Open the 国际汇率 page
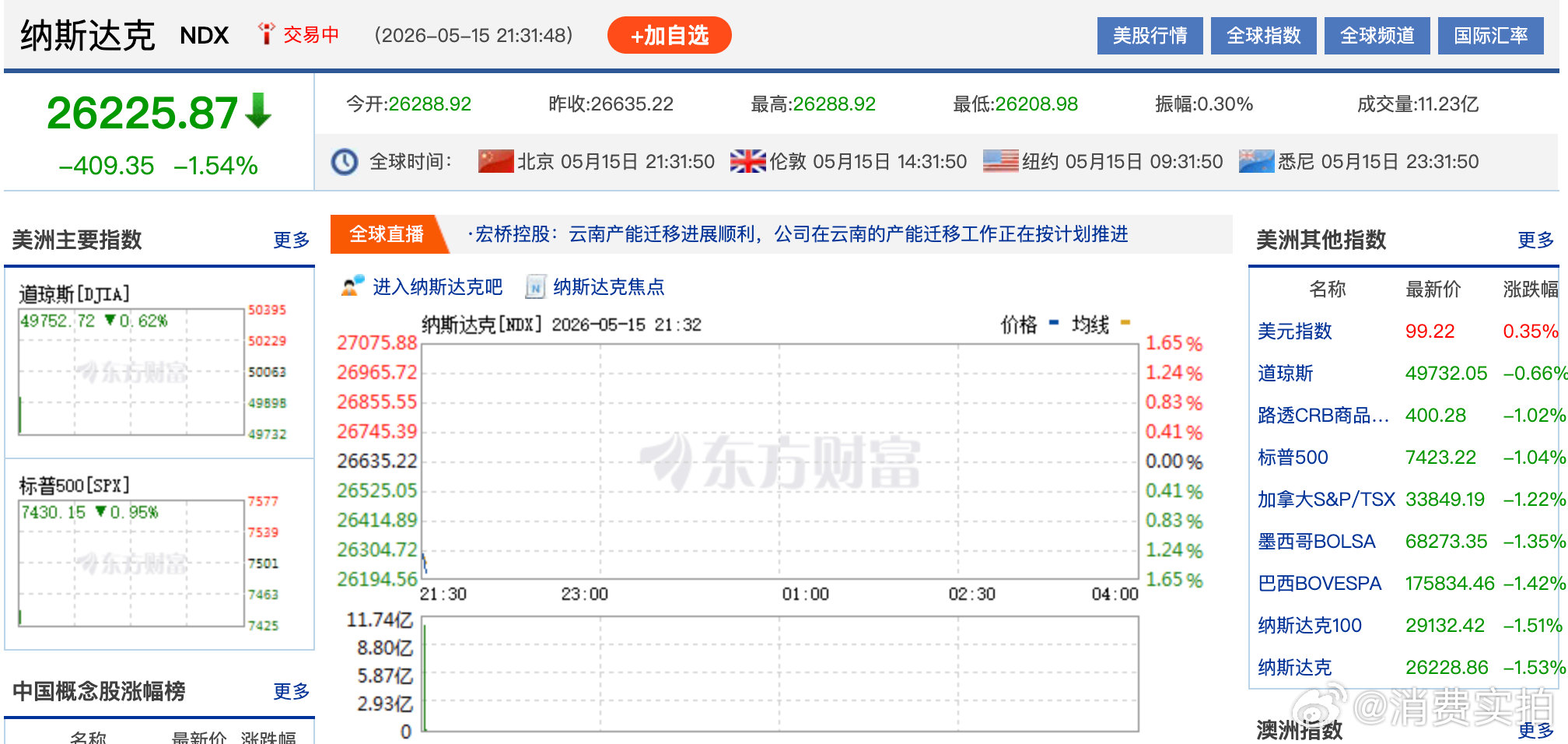 point(1490,36)
